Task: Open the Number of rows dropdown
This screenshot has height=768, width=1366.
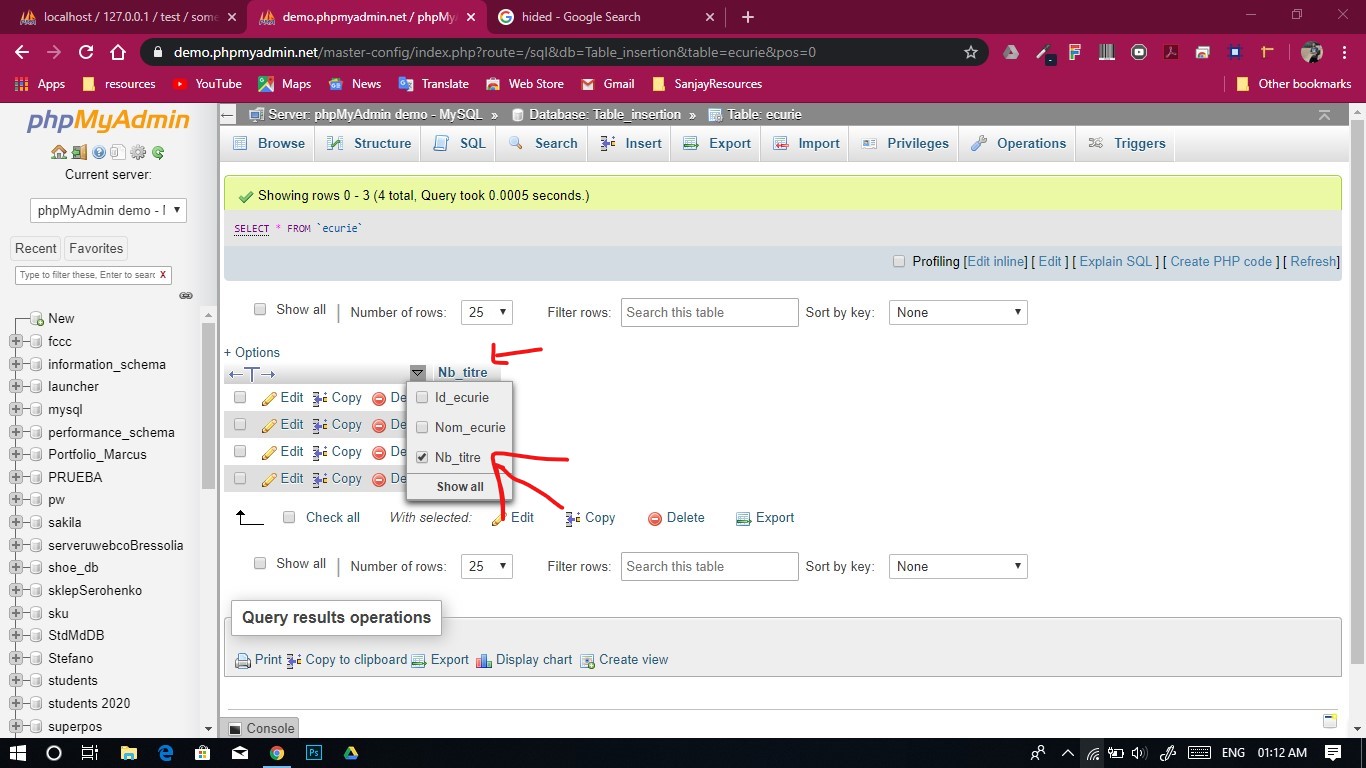Action: coord(486,312)
